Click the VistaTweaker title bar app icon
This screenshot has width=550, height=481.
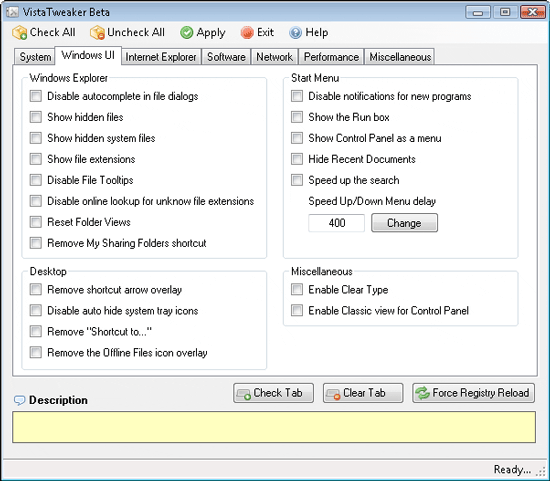tap(12, 12)
